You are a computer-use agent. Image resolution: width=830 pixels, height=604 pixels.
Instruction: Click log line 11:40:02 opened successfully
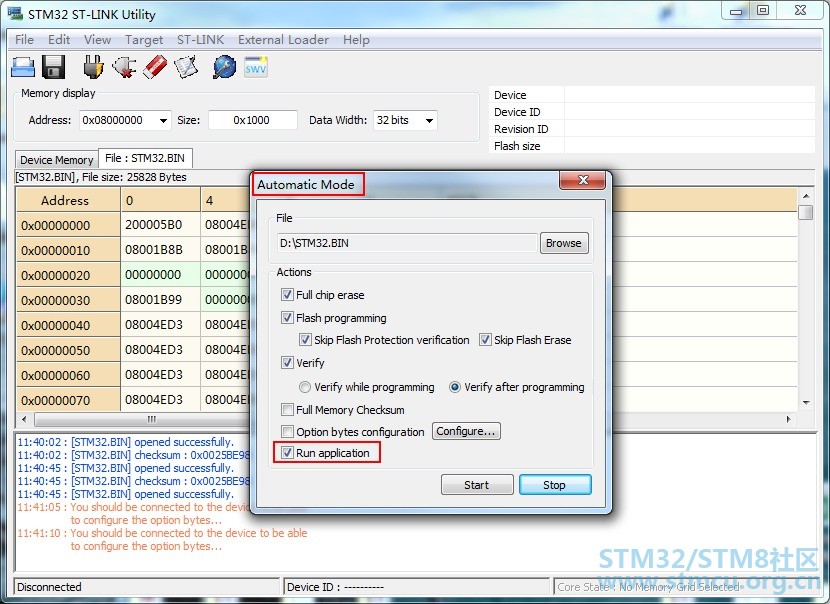point(125,442)
